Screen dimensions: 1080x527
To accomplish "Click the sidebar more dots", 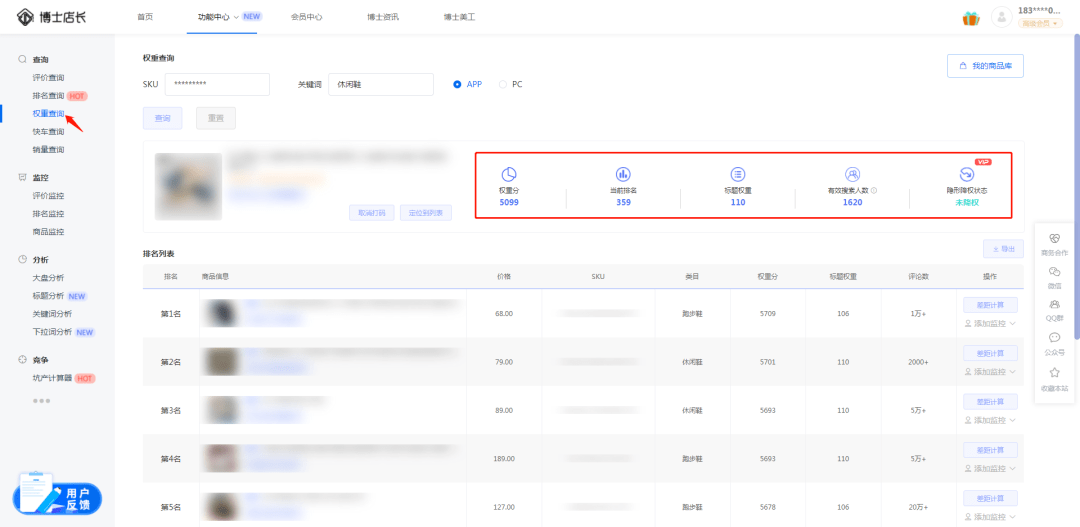I will 41,400.
